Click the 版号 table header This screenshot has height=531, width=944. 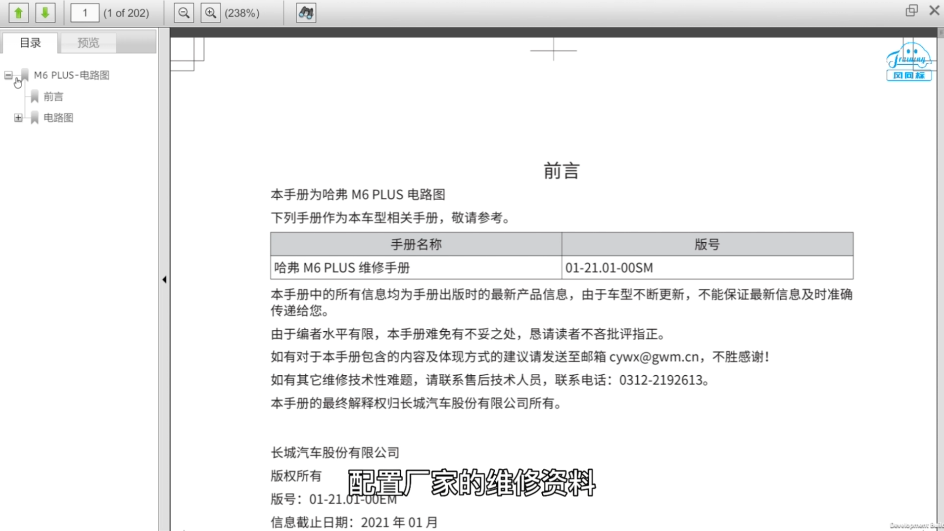click(x=707, y=244)
